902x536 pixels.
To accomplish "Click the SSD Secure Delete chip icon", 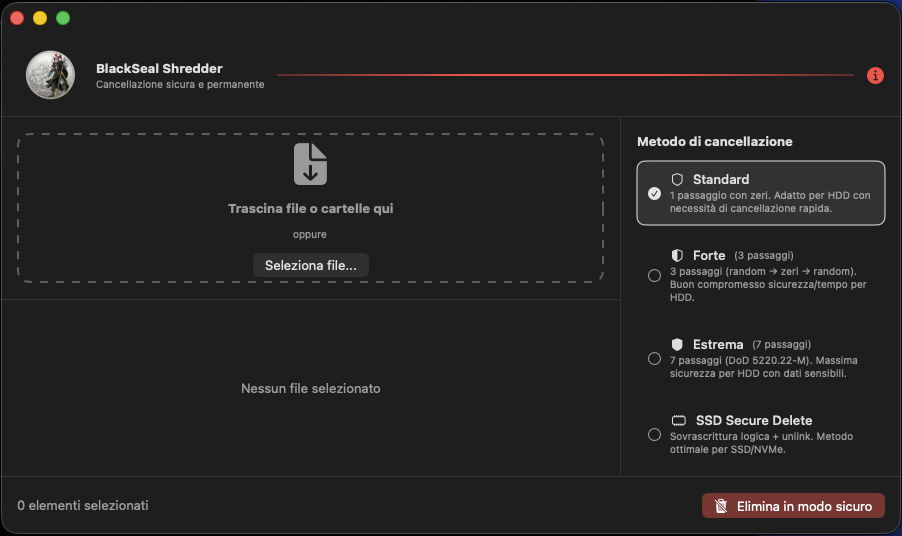I will point(678,421).
